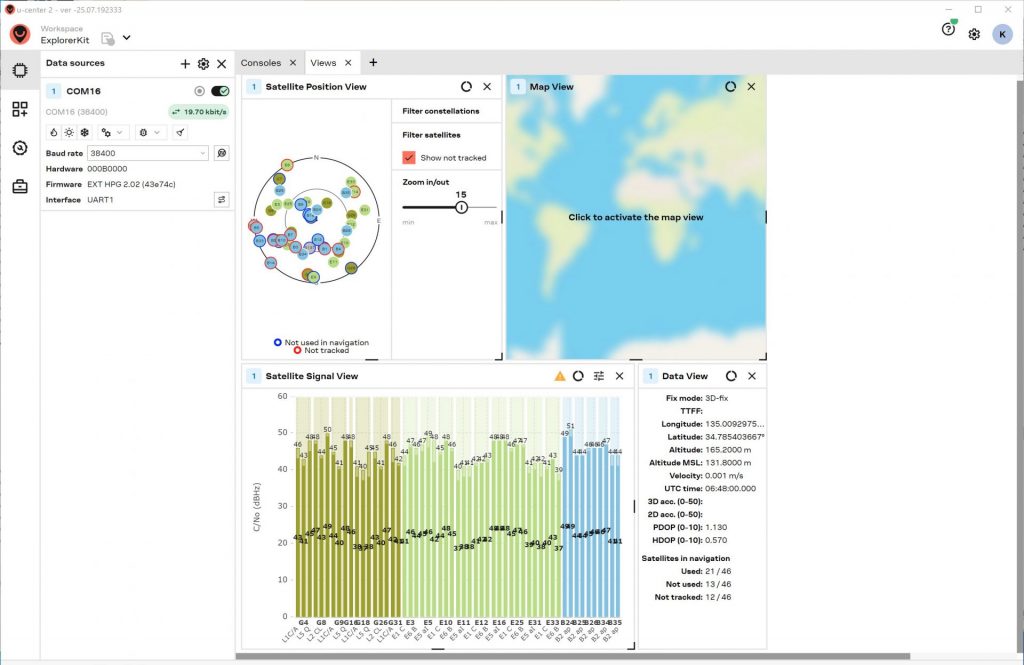
Task: Click to activate the map view
Action: pos(636,217)
